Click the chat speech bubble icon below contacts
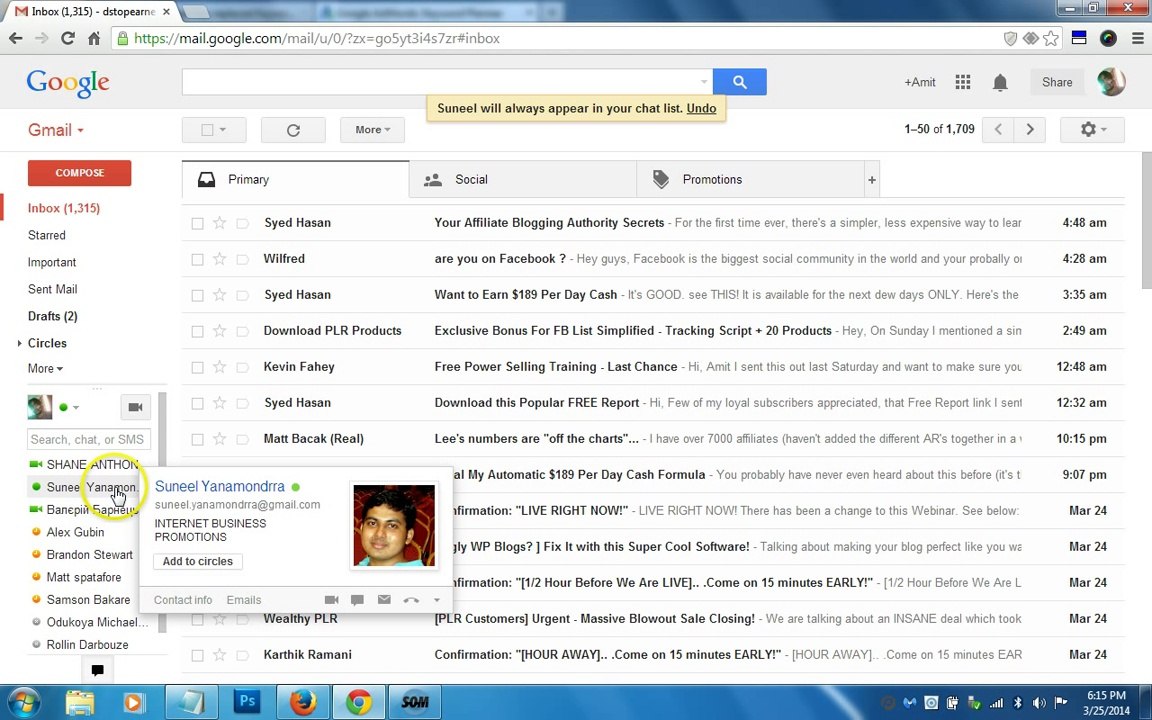Screen dimensions: 1152x720 tap(97, 669)
